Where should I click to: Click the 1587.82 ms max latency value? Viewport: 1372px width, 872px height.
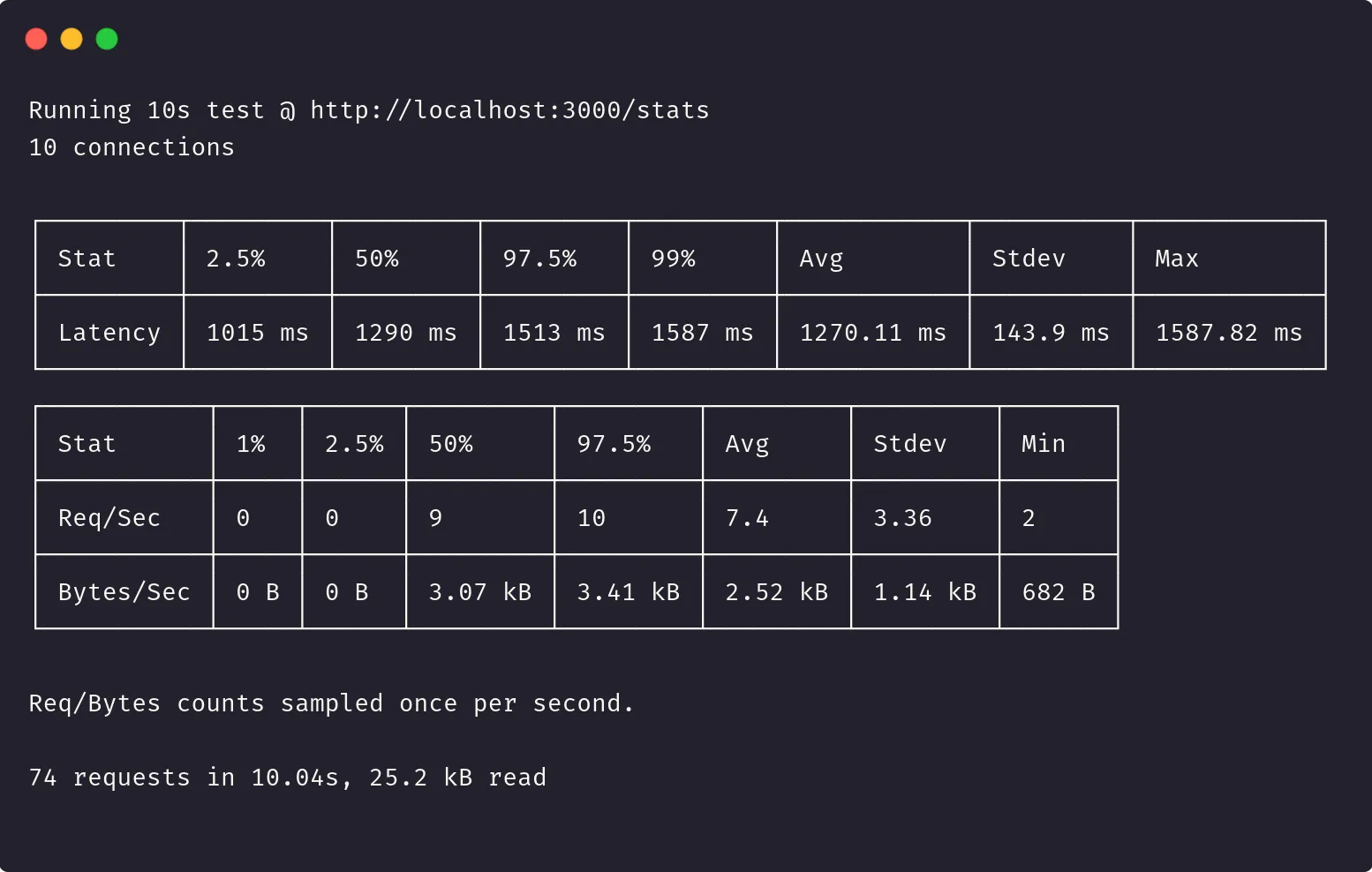(x=1228, y=333)
